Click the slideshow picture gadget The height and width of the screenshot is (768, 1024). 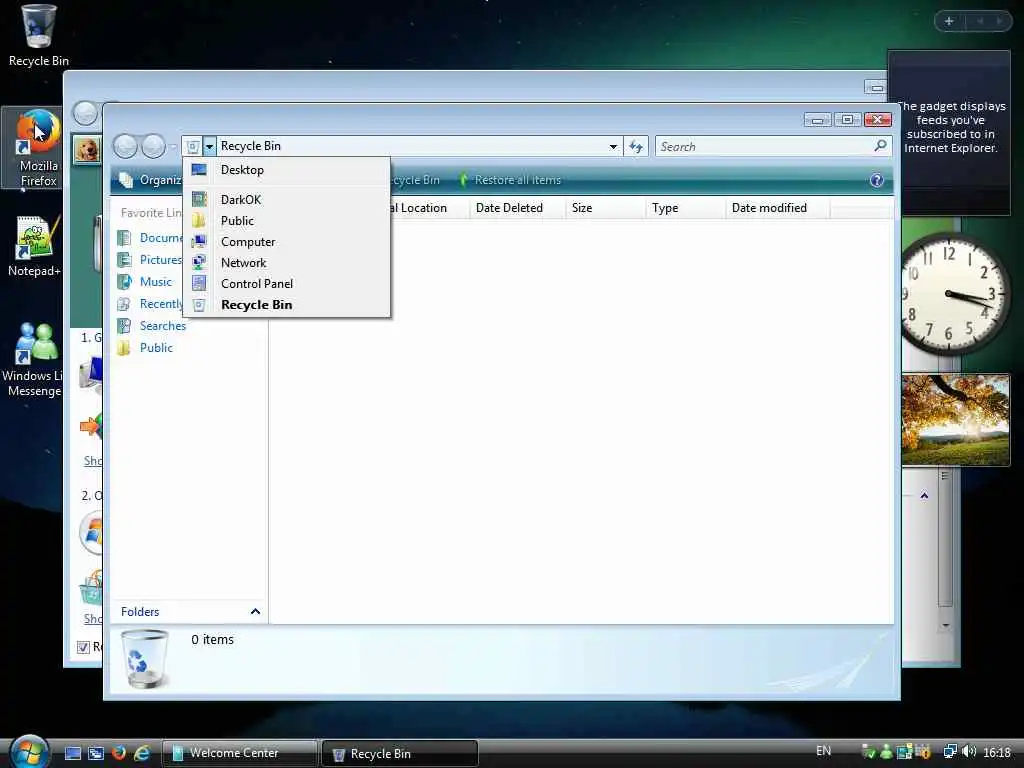coord(956,419)
